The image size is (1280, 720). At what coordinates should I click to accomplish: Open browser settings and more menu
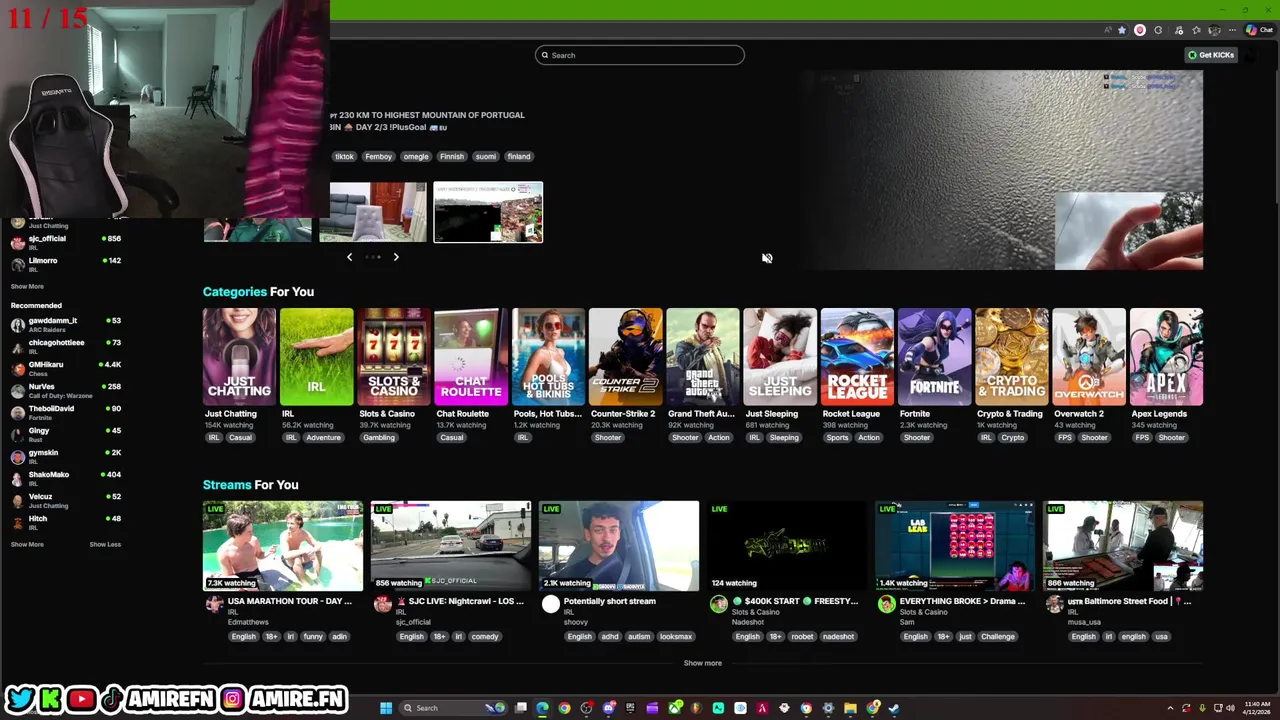(x=1232, y=30)
